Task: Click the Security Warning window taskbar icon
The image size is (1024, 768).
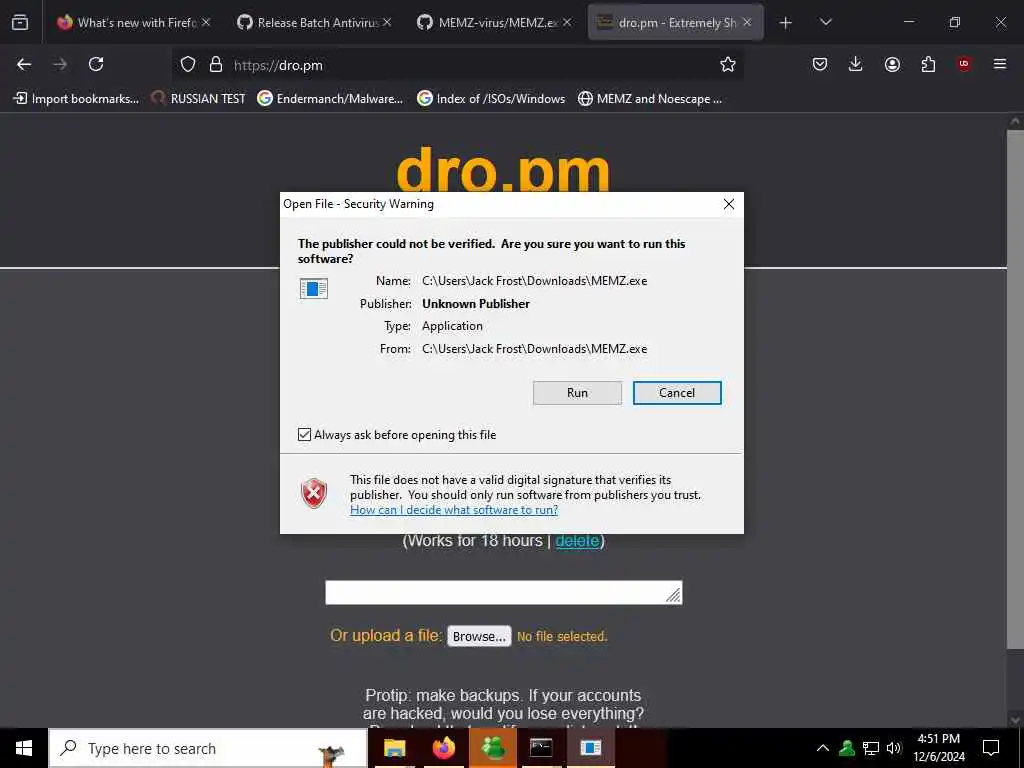Action: tap(590, 748)
